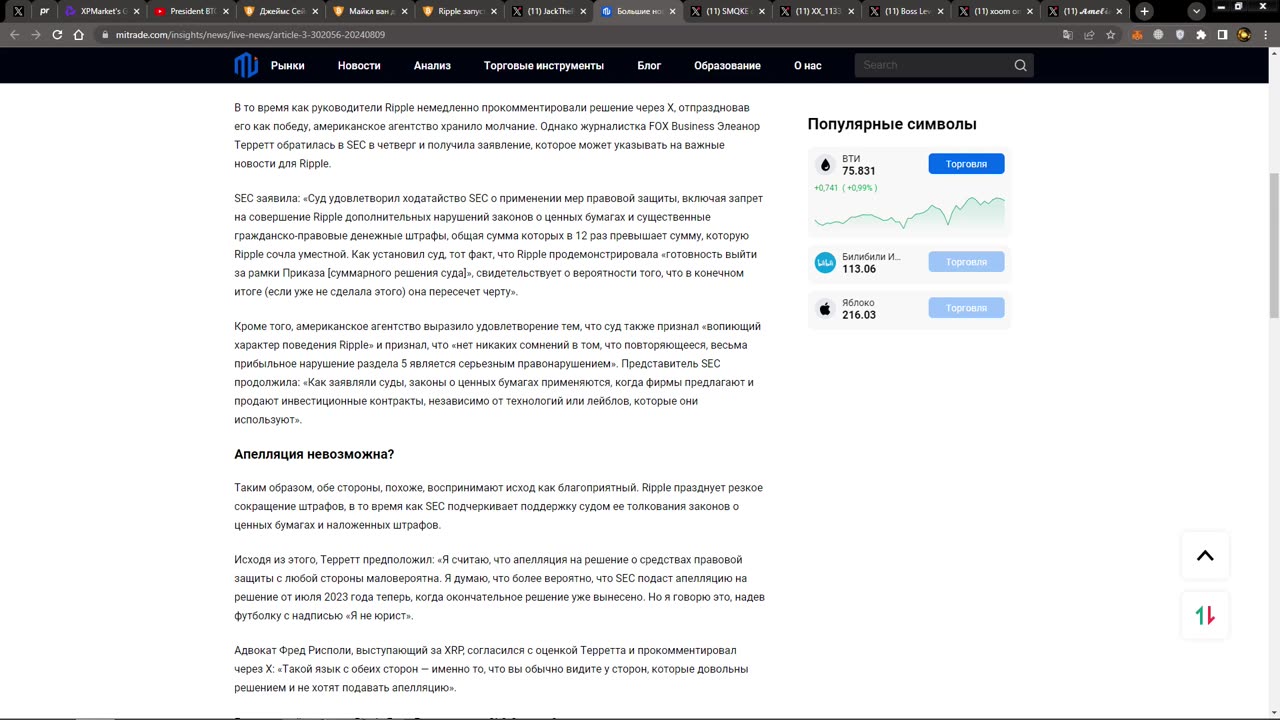
Task: Open extensions puzzle piece menu
Action: 1201,34
